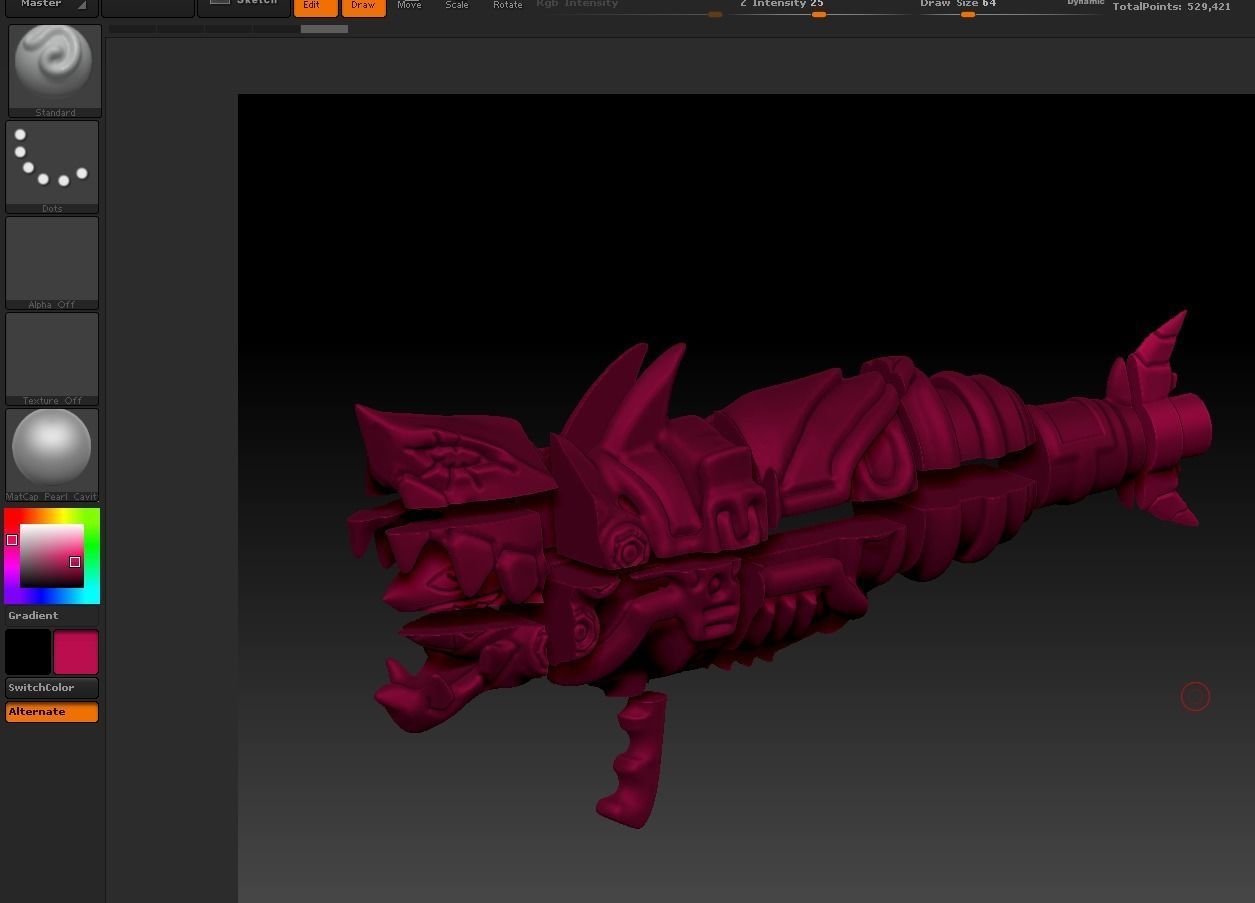Select the black secondary color swatch
This screenshot has width=1255, height=903.
click(28, 652)
